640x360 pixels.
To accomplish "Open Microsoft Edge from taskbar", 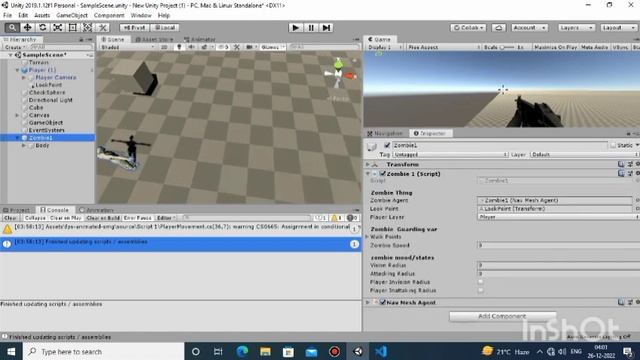I will tap(242, 351).
